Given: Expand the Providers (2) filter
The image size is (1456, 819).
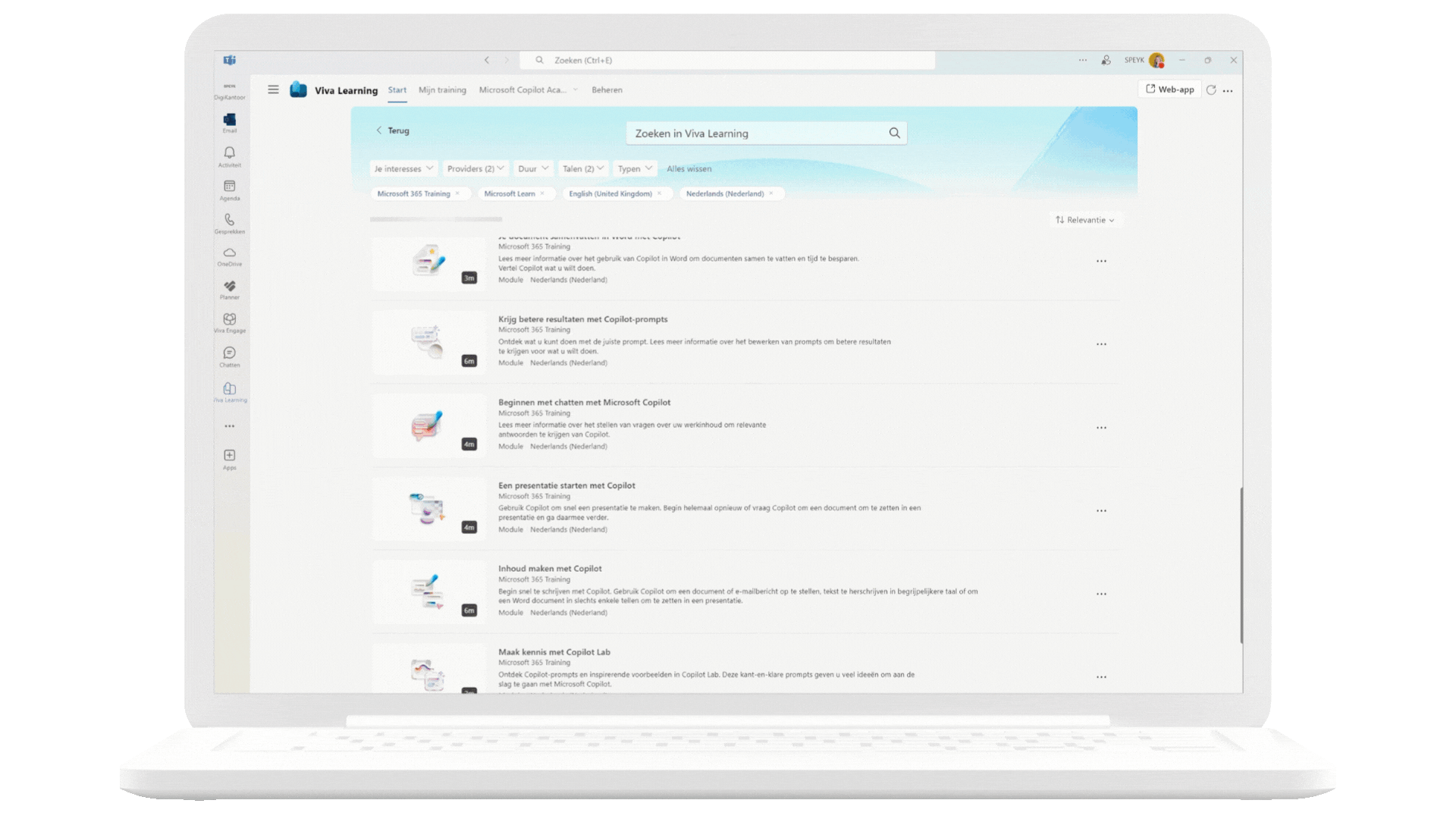Looking at the screenshot, I should [x=475, y=168].
